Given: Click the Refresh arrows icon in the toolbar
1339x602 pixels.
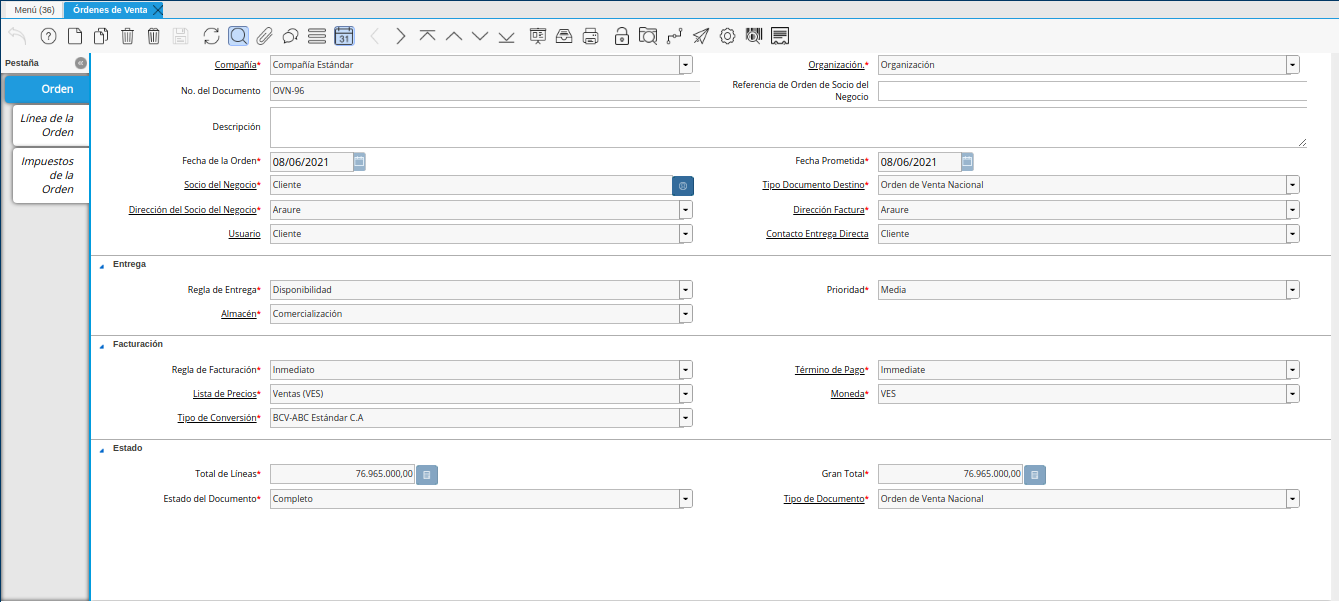Looking at the screenshot, I should click(x=211, y=36).
